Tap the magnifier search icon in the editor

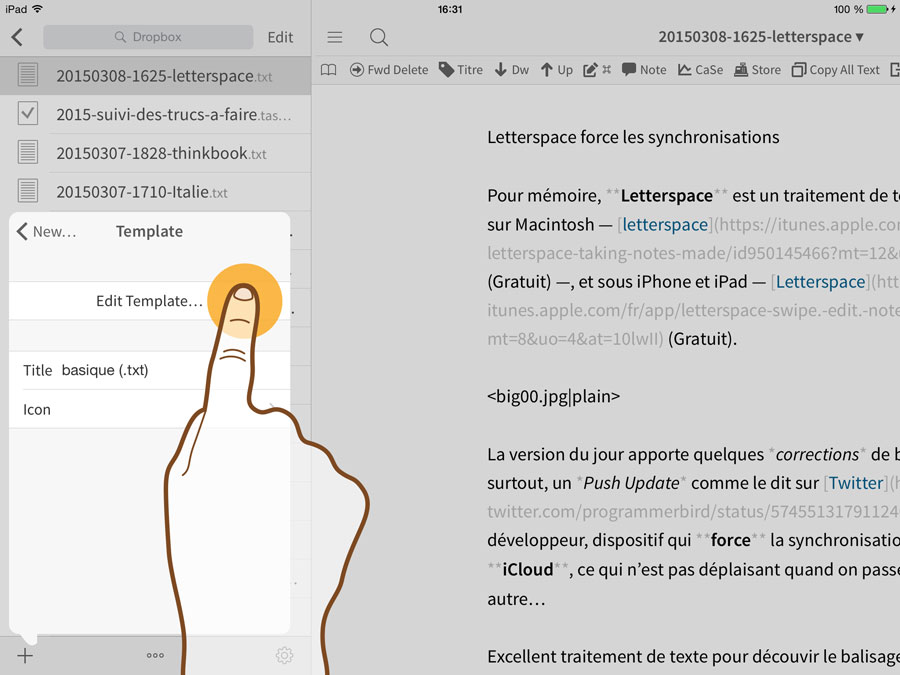click(379, 37)
